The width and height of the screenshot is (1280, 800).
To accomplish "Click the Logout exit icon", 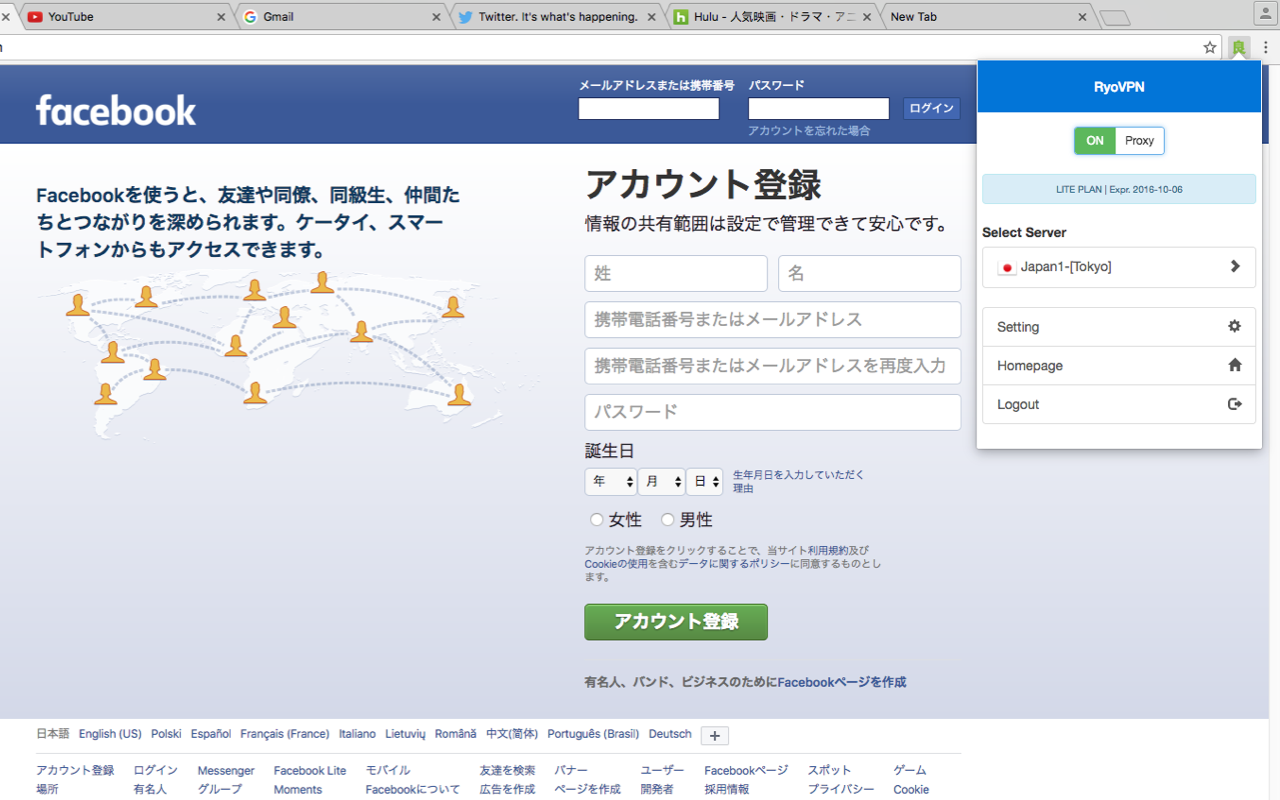I will 1234,404.
